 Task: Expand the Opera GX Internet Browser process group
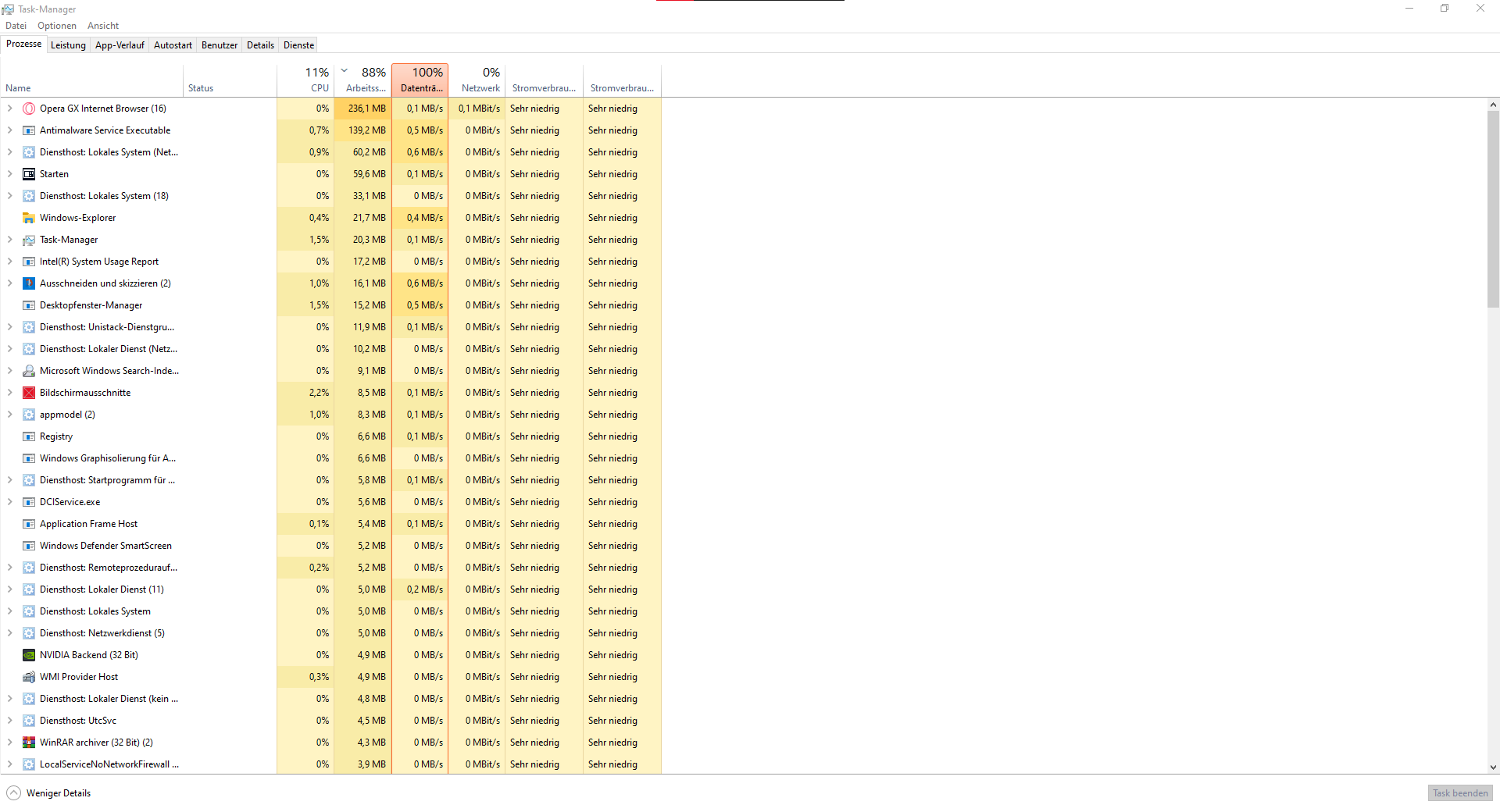pos(9,108)
